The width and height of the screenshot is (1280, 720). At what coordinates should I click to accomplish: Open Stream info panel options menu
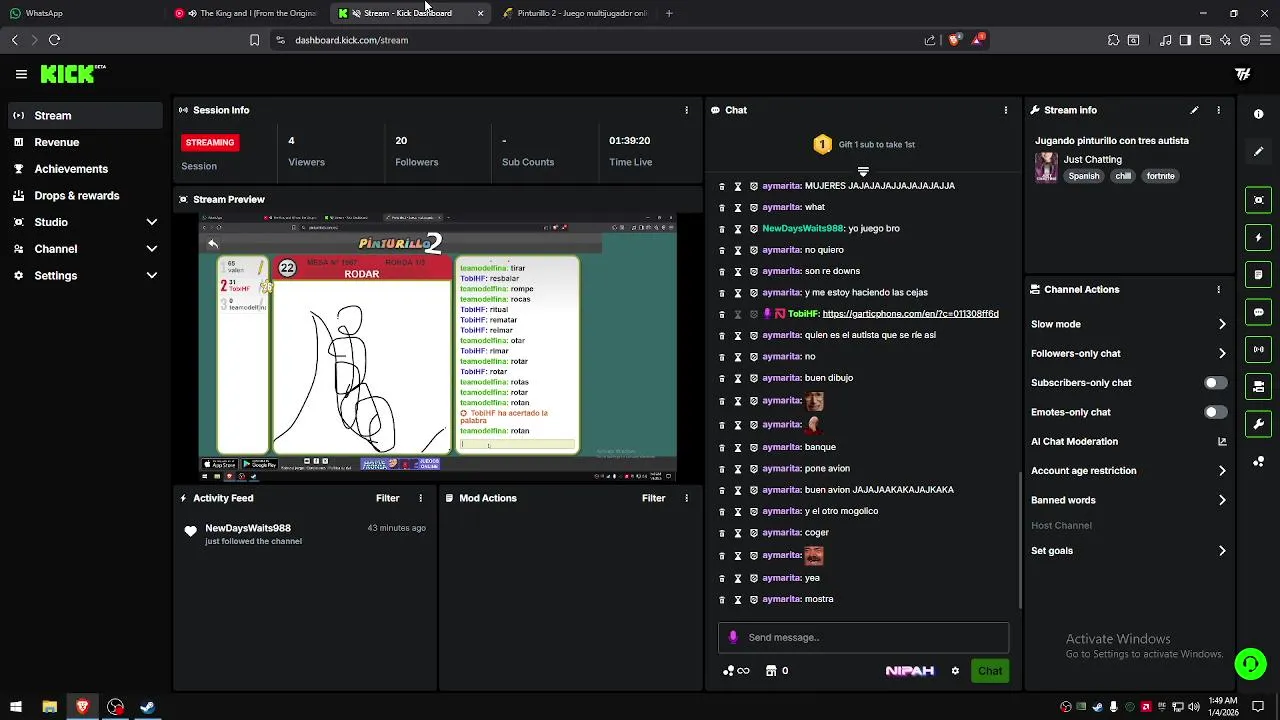[x=1218, y=110]
